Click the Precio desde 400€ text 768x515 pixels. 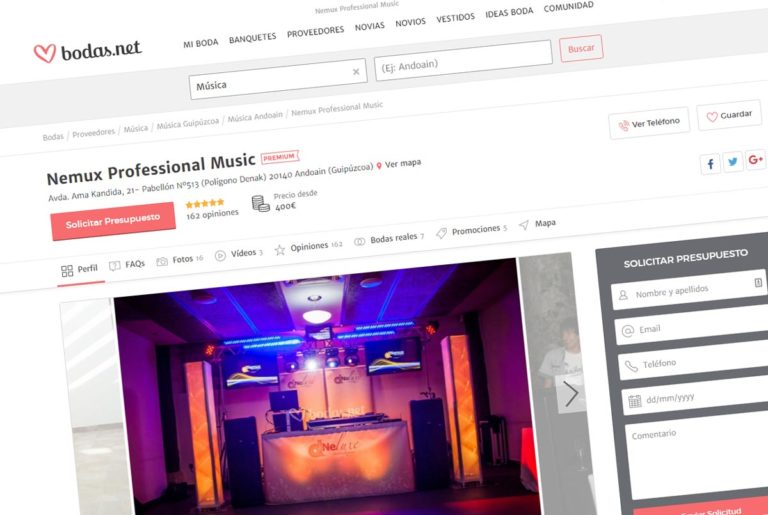tap(295, 200)
